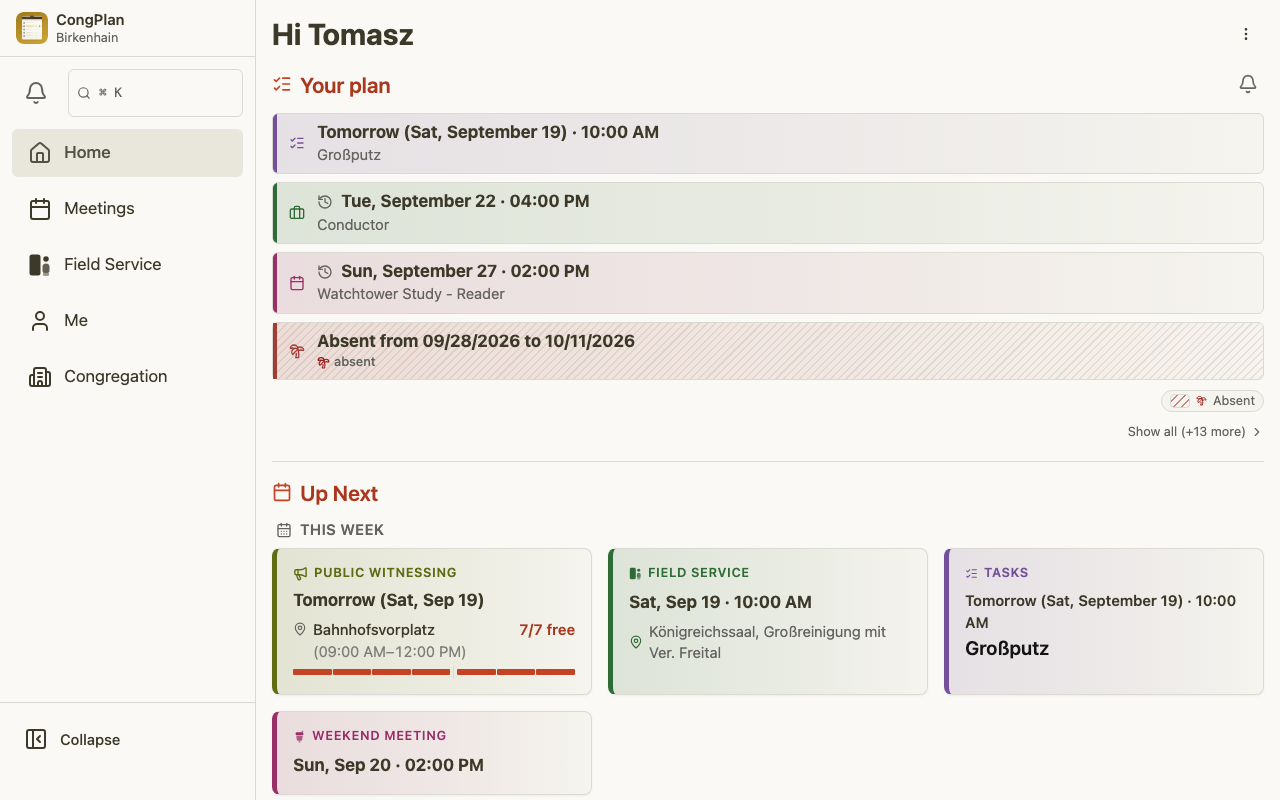
Task: Click the location pin beside Bahnhofsvorplatz
Action: (x=300, y=630)
